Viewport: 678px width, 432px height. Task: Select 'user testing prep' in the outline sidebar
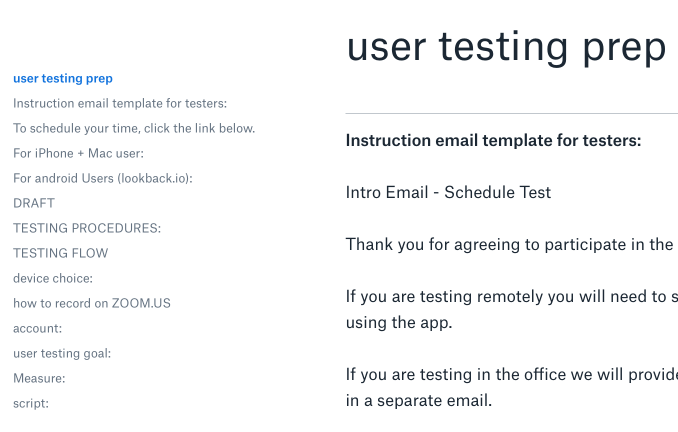[62, 78]
